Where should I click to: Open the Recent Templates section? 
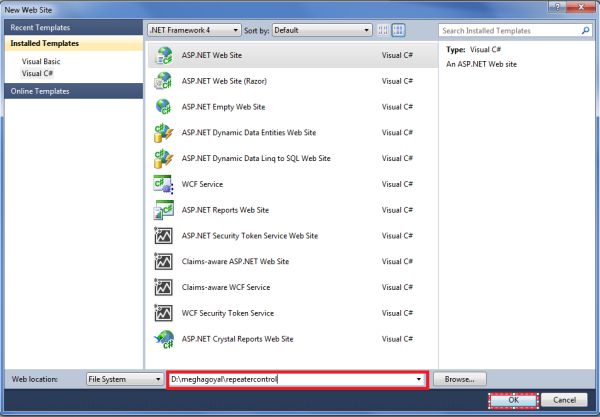click(73, 28)
